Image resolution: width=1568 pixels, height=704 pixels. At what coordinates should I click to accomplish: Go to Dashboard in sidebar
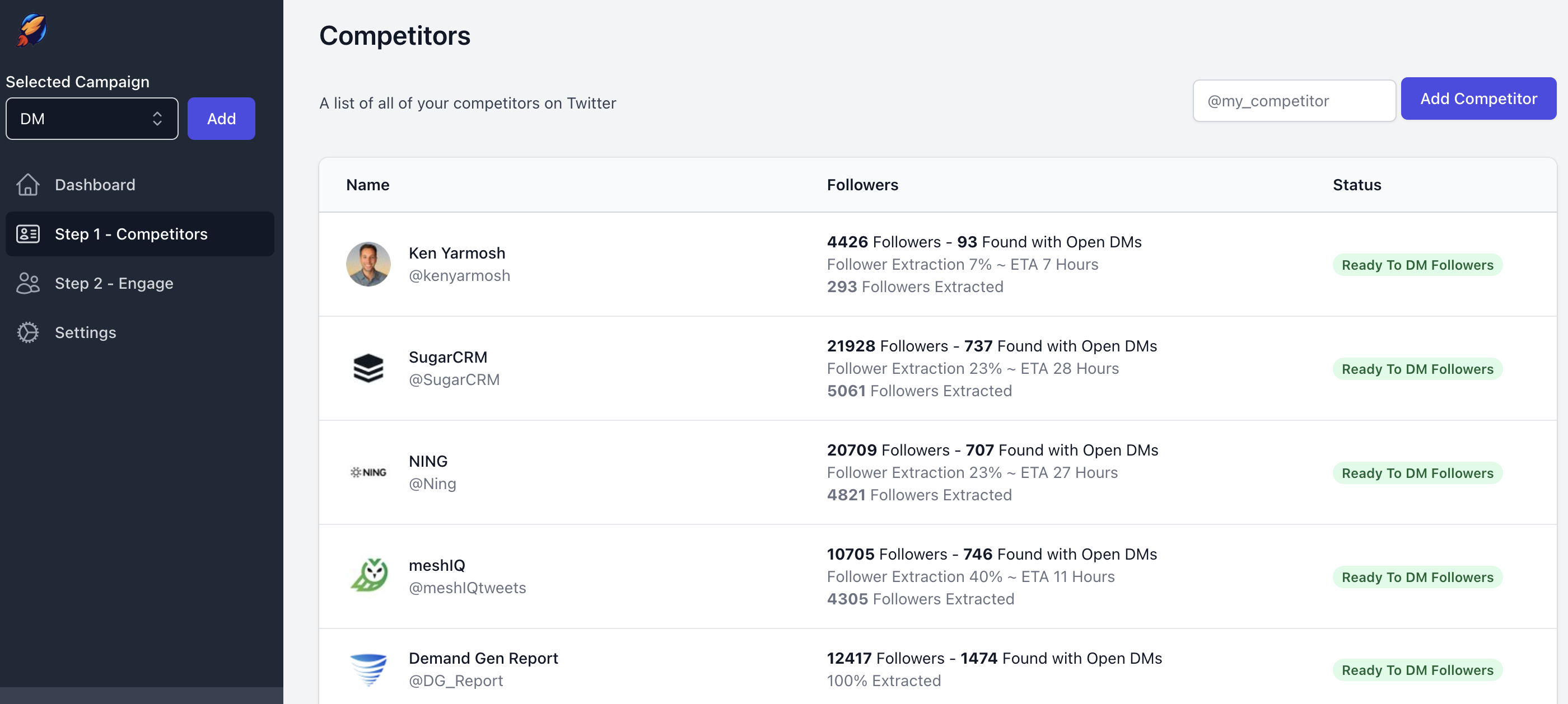(95, 184)
